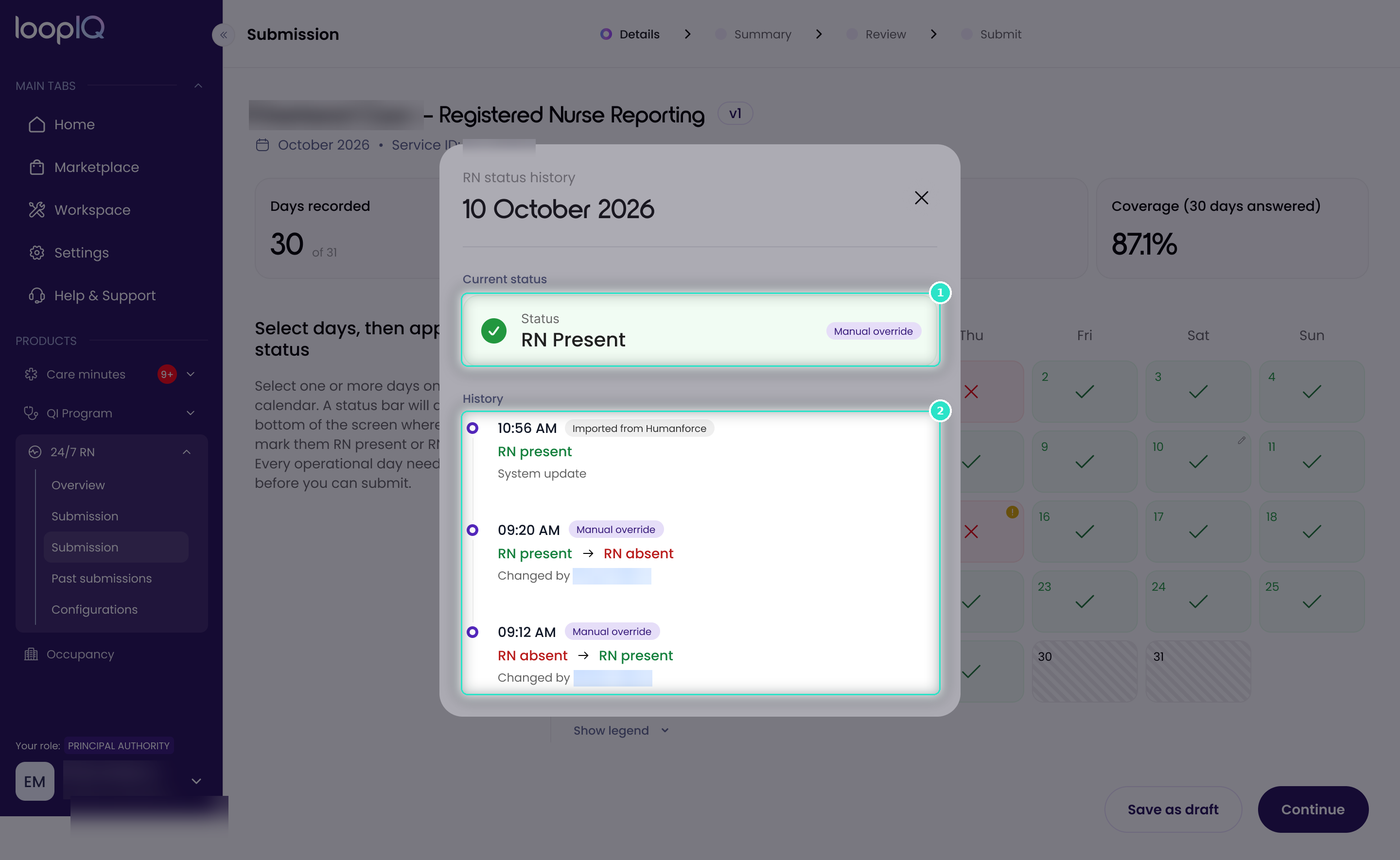Go to the Summary step
This screenshot has width=1400, height=860.
pyautogui.click(x=754, y=34)
